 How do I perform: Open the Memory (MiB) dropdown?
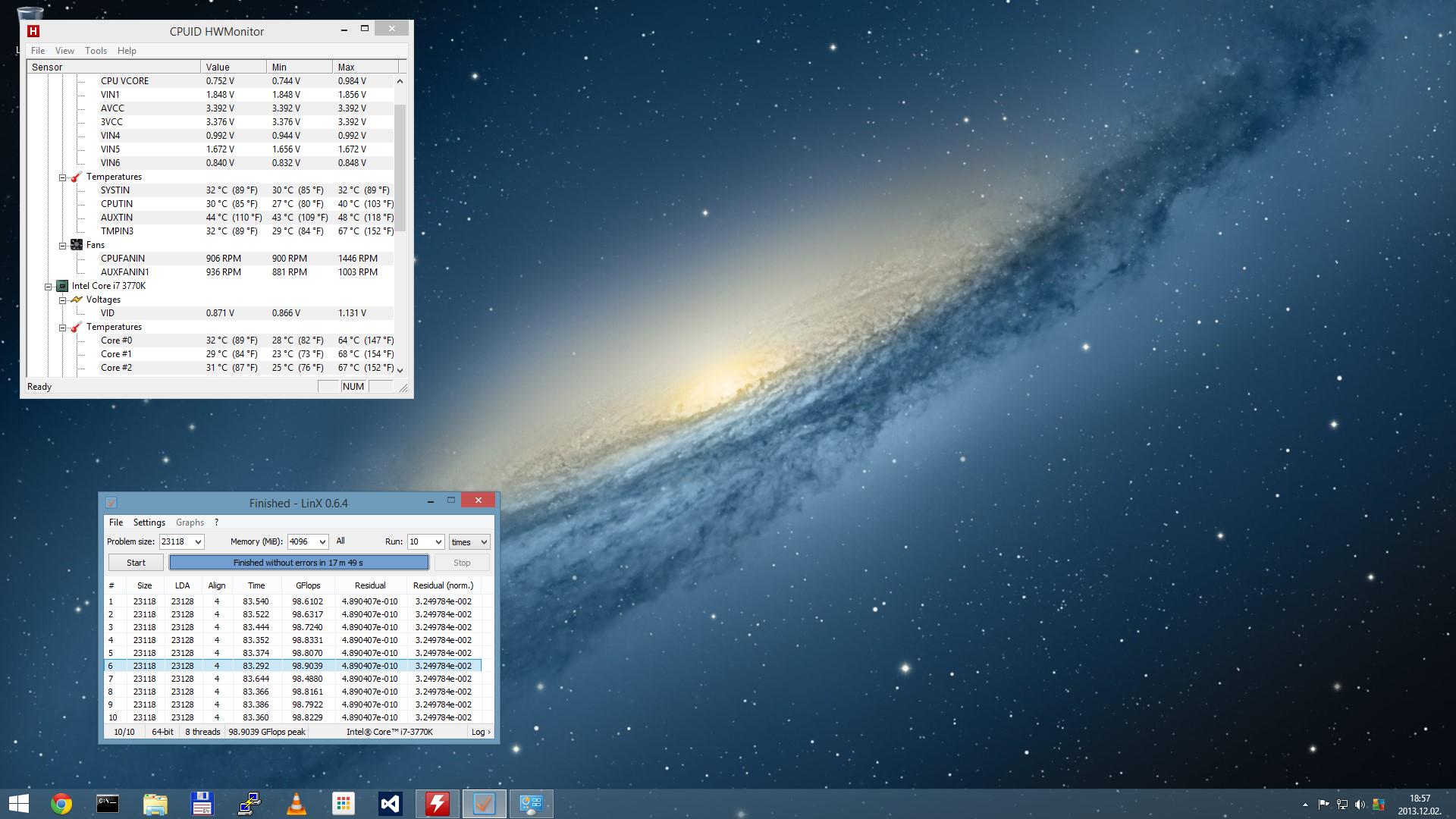pyautogui.click(x=322, y=541)
